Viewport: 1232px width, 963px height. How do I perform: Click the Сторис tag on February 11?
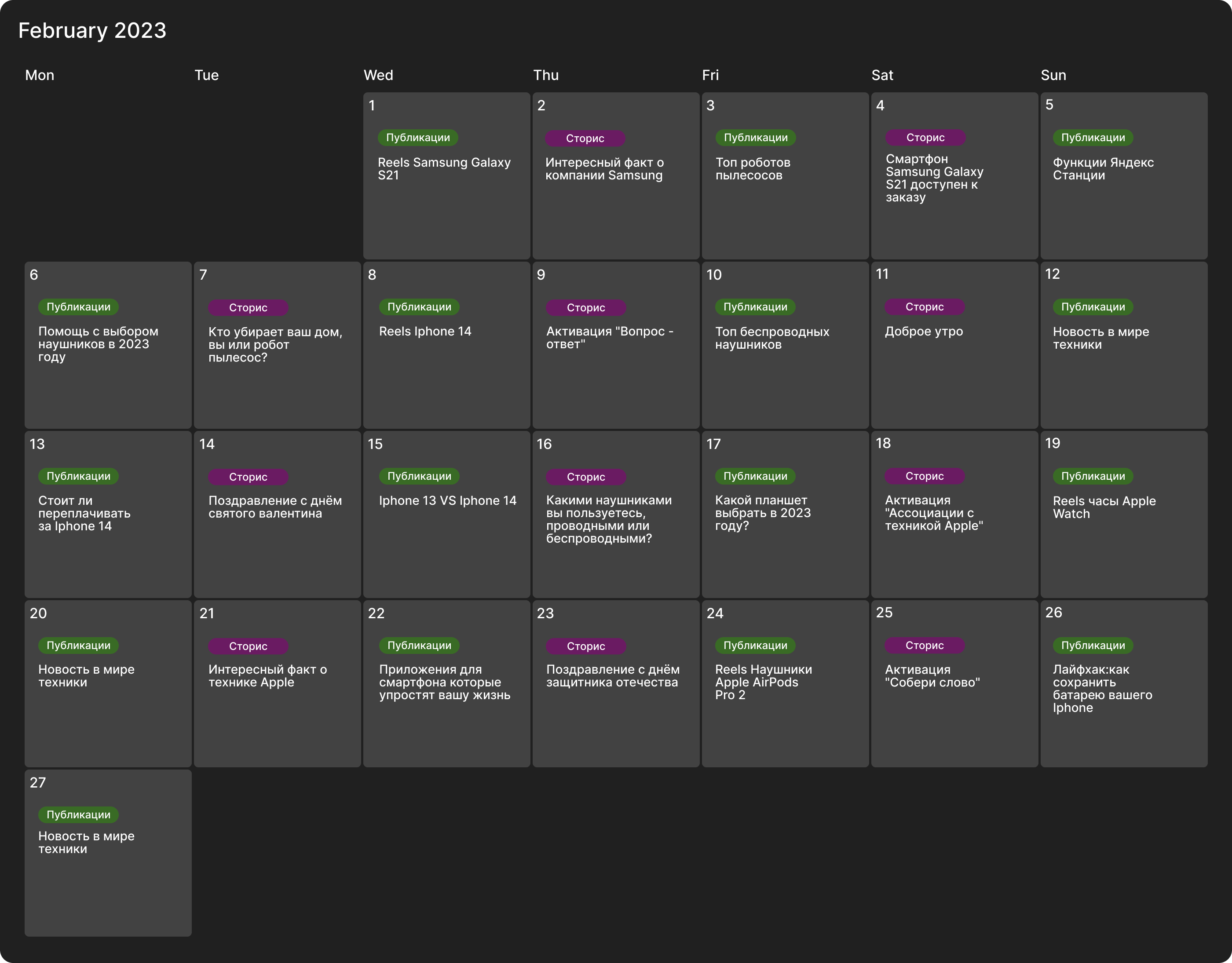[925, 307]
